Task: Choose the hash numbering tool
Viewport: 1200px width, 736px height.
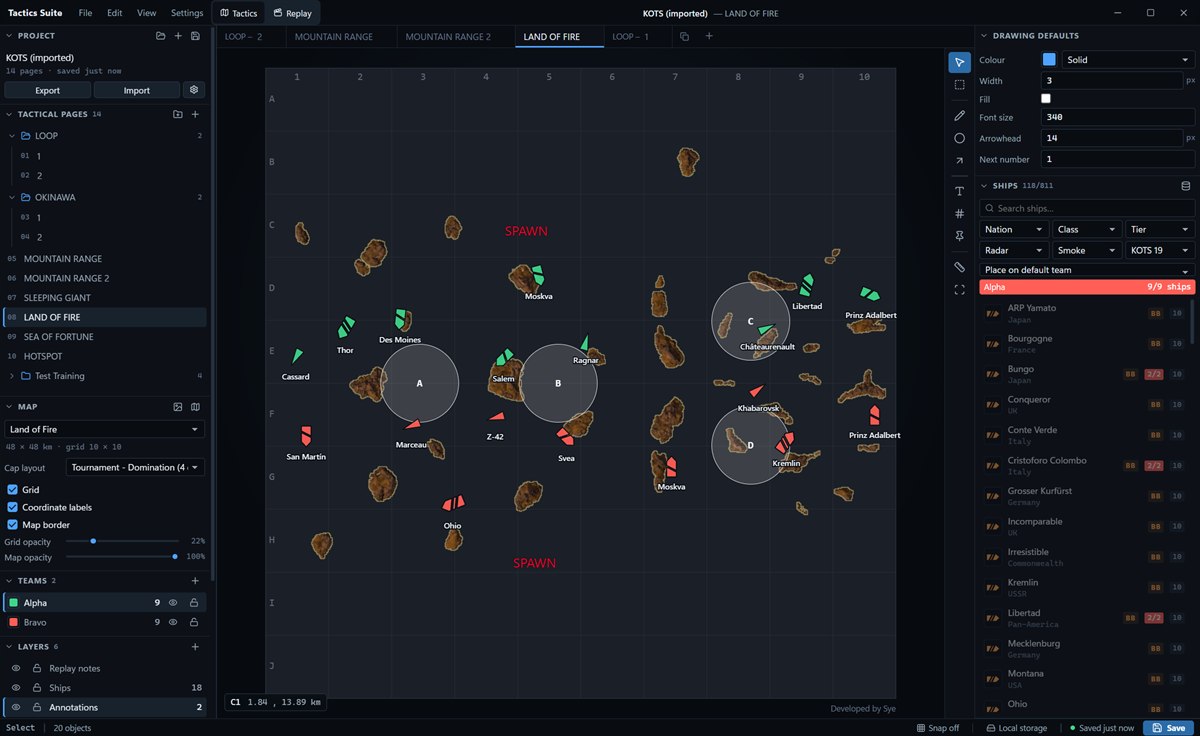Action: click(x=959, y=213)
